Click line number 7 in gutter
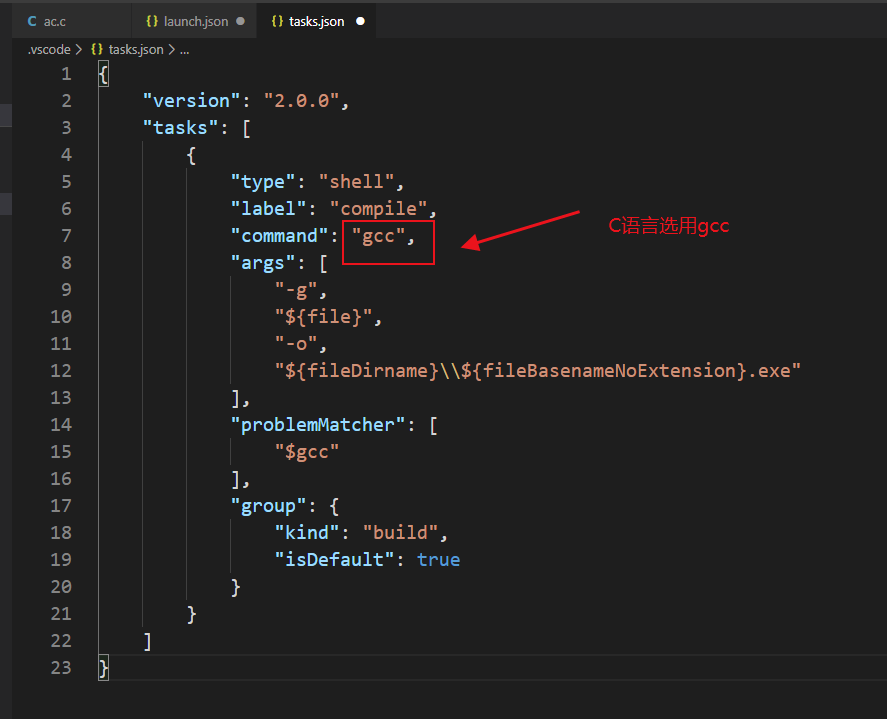The image size is (887, 719). [66, 235]
